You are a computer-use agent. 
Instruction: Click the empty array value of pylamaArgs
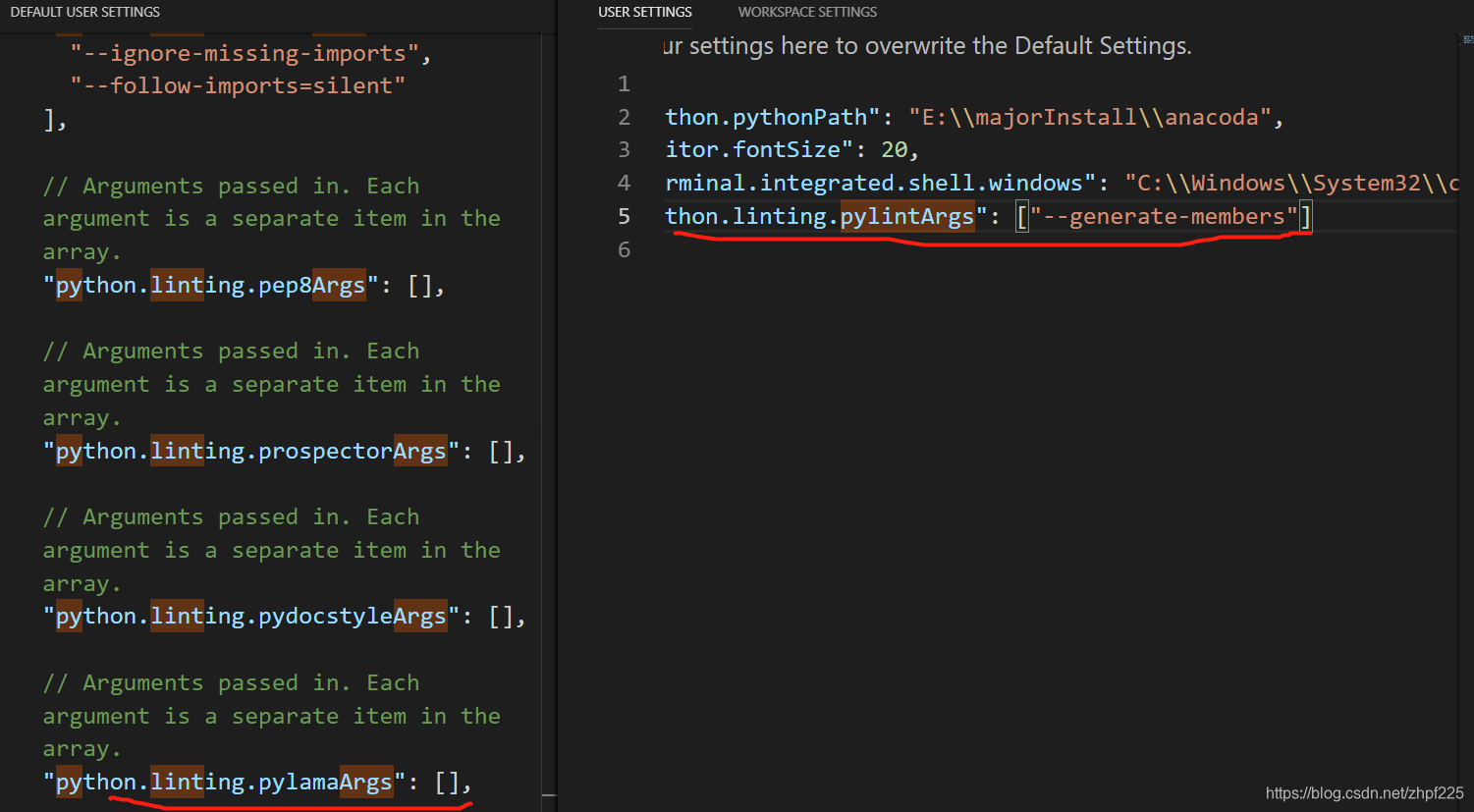(x=447, y=783)
